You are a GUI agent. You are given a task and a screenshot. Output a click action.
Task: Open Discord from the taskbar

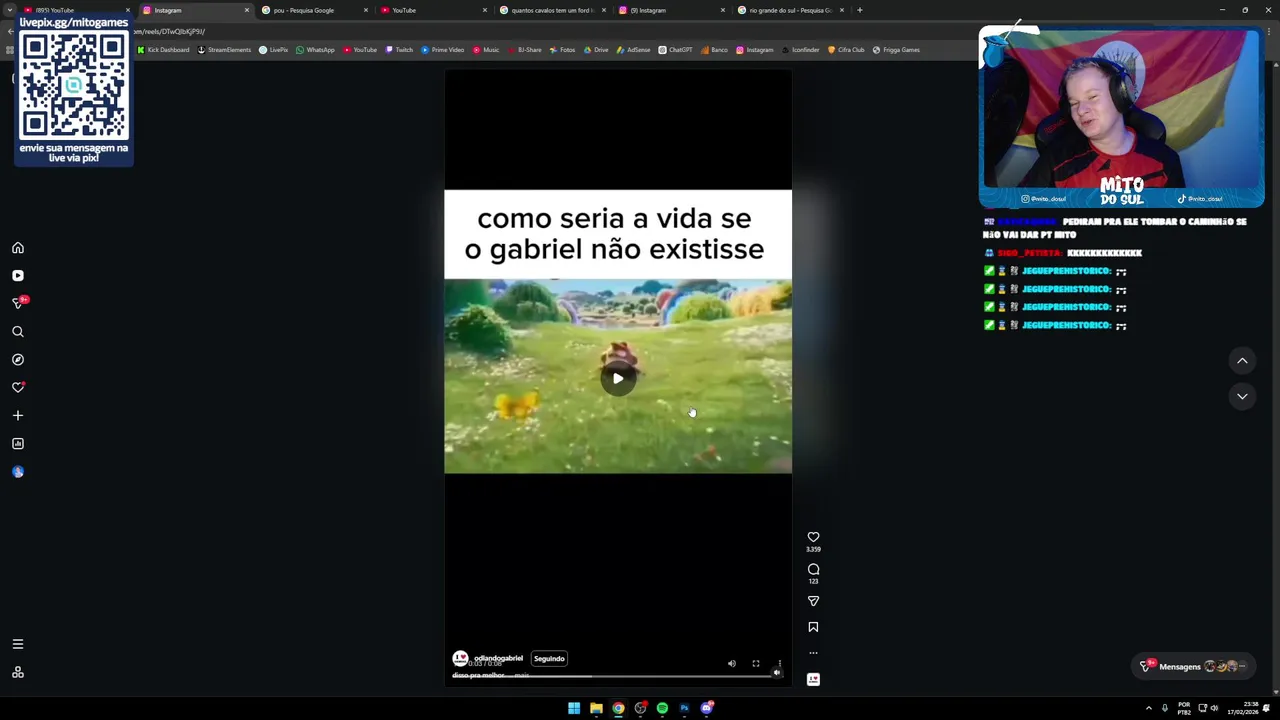click(707, 708)
